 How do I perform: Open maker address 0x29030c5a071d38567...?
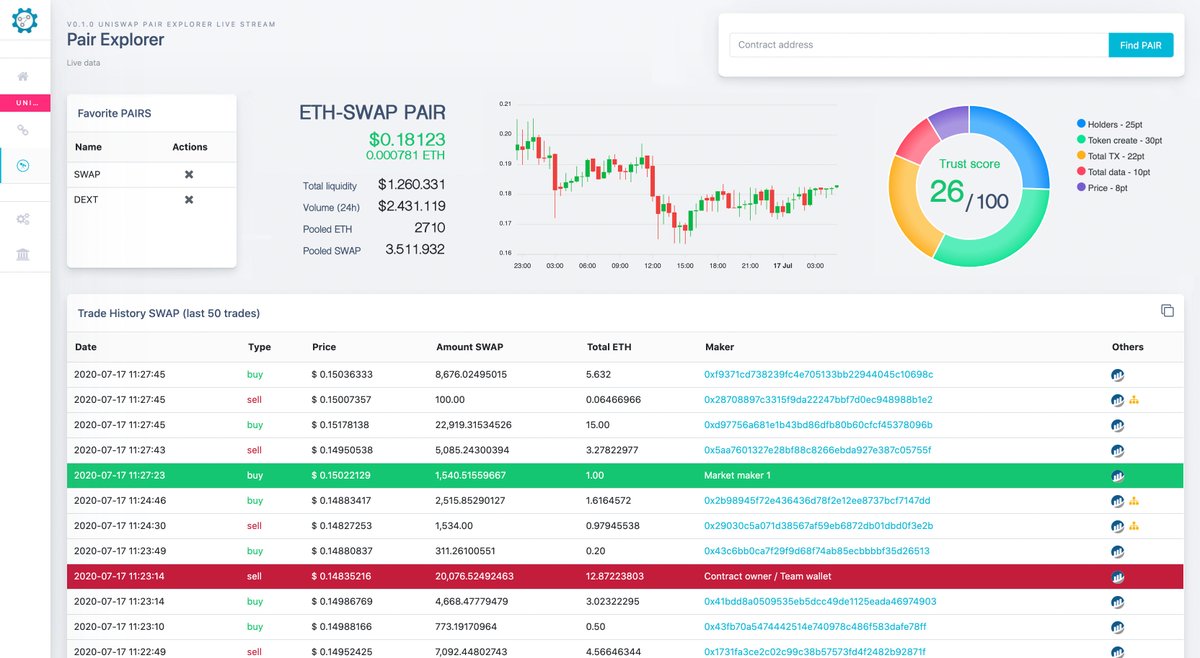pos(819,526)
